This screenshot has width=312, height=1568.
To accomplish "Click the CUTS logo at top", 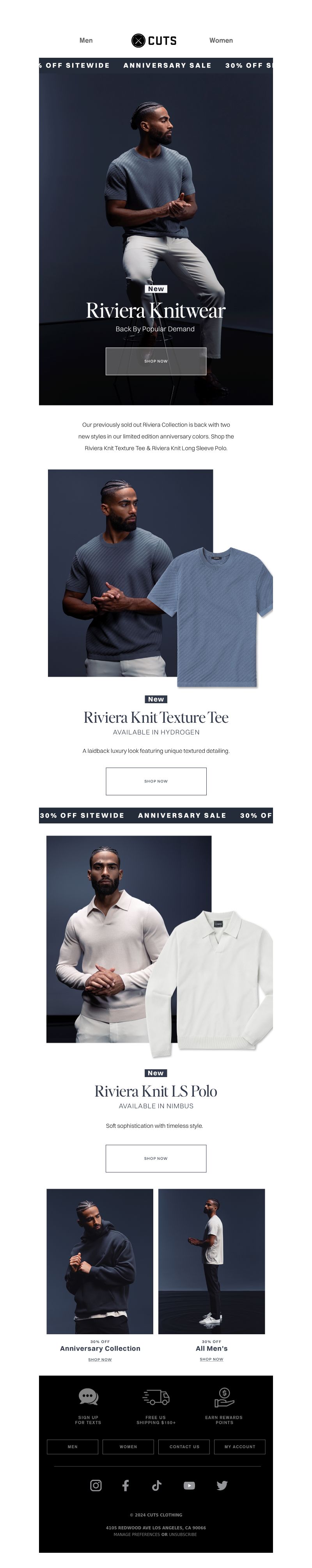I will point(154,40).
